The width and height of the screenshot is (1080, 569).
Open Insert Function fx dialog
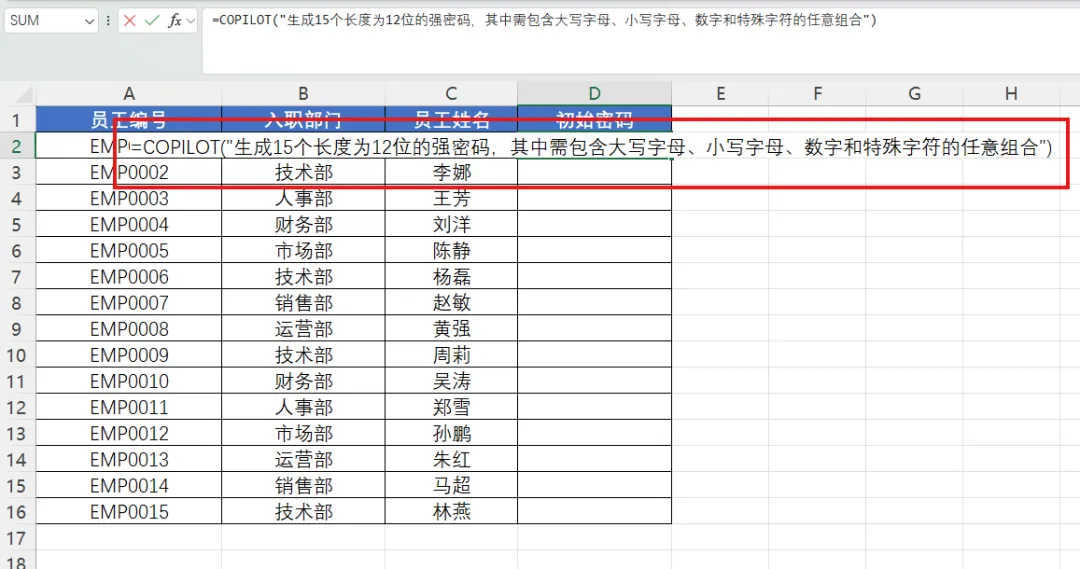tap(175, 21)
